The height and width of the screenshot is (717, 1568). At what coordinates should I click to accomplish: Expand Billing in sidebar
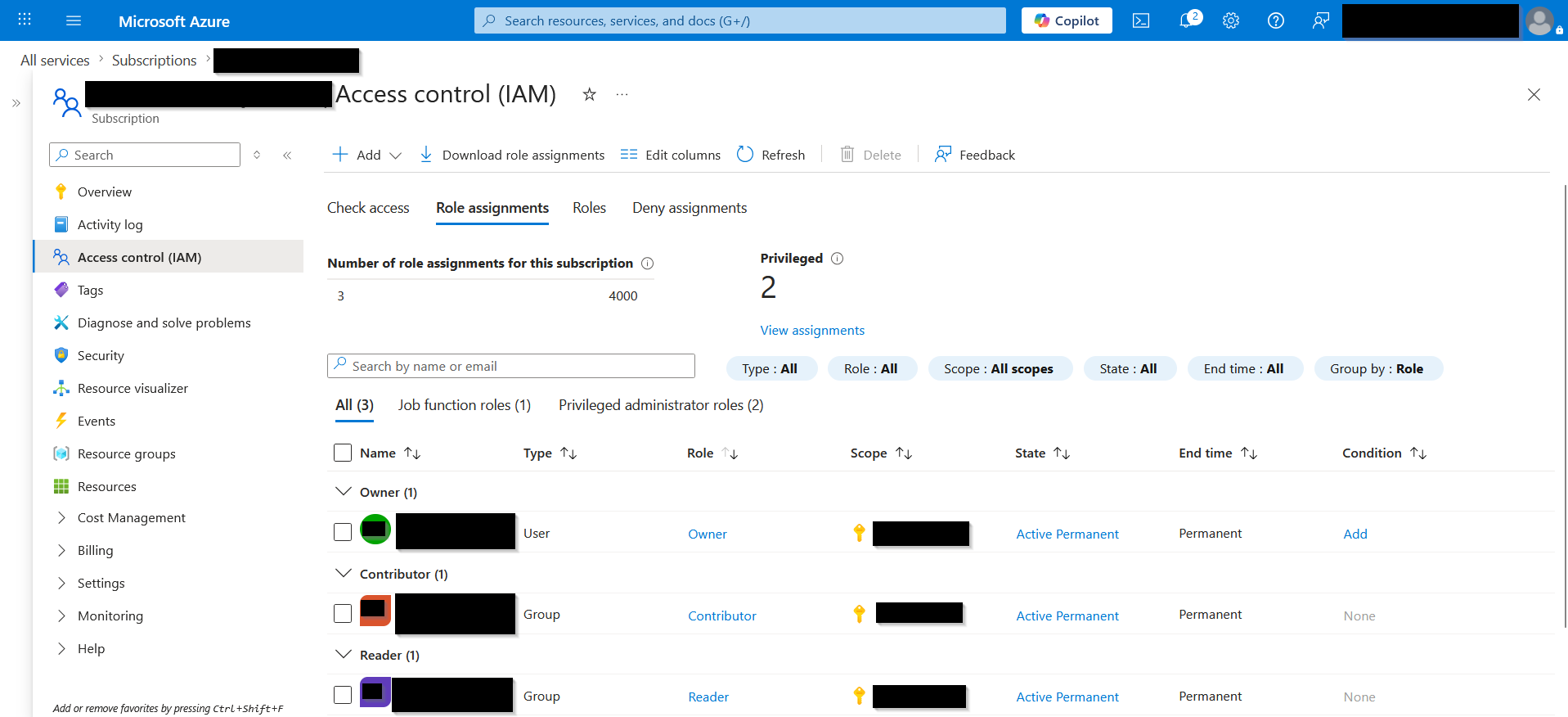tap(61, 550)
